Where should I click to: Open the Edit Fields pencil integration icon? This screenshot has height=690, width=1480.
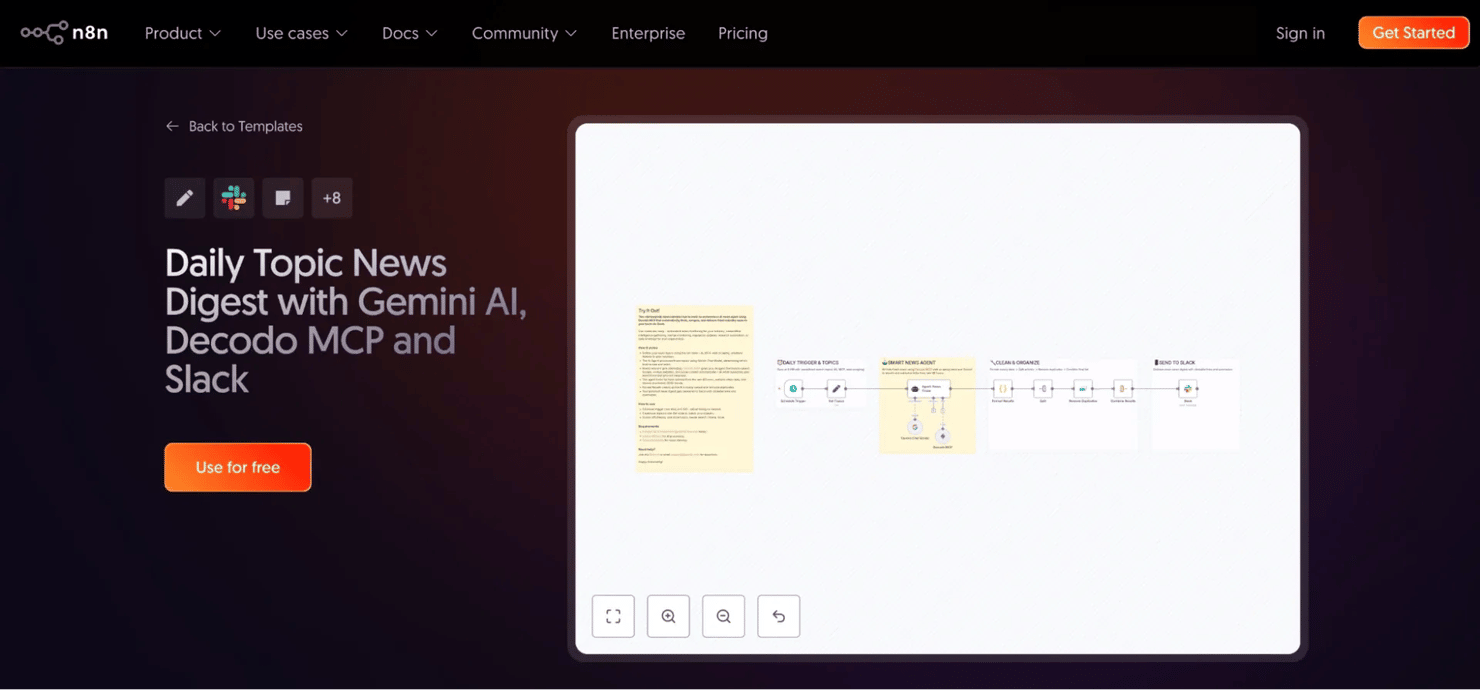point(185,198)
